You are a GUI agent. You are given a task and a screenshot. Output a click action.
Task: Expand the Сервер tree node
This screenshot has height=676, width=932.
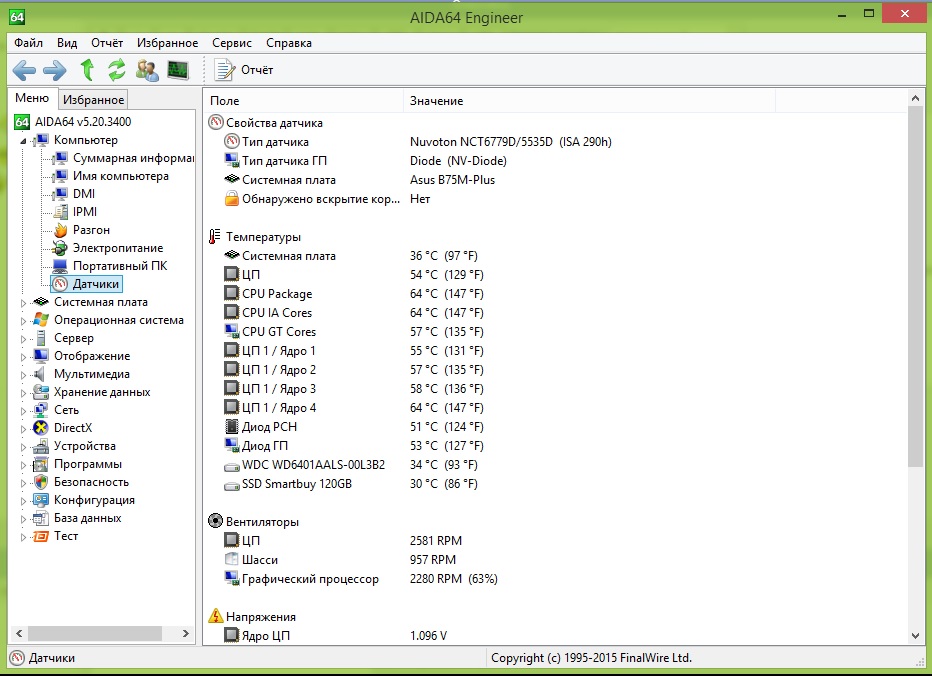pos(23,339)
